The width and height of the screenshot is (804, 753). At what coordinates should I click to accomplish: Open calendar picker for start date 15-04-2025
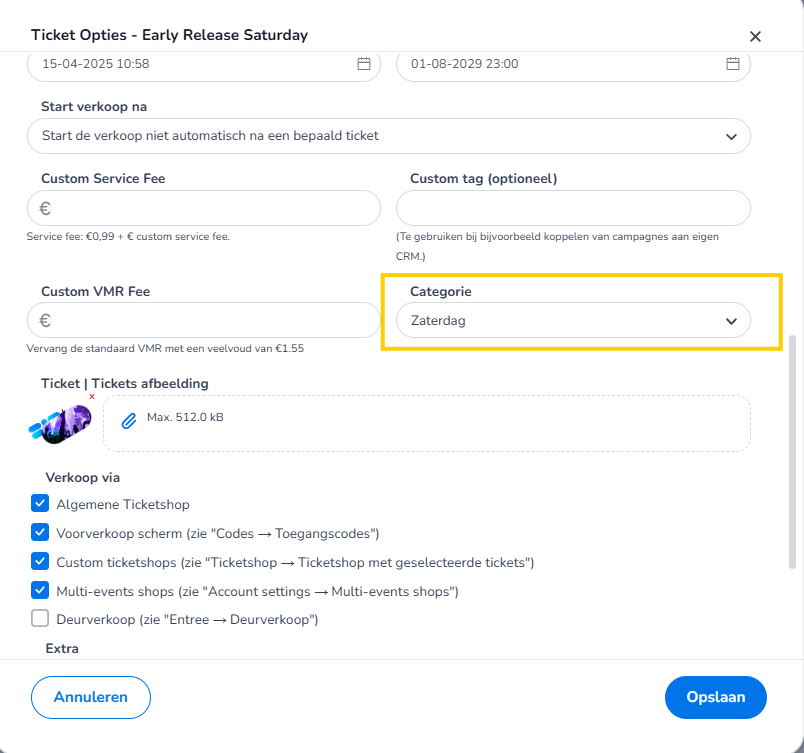(x=364, y=64)
